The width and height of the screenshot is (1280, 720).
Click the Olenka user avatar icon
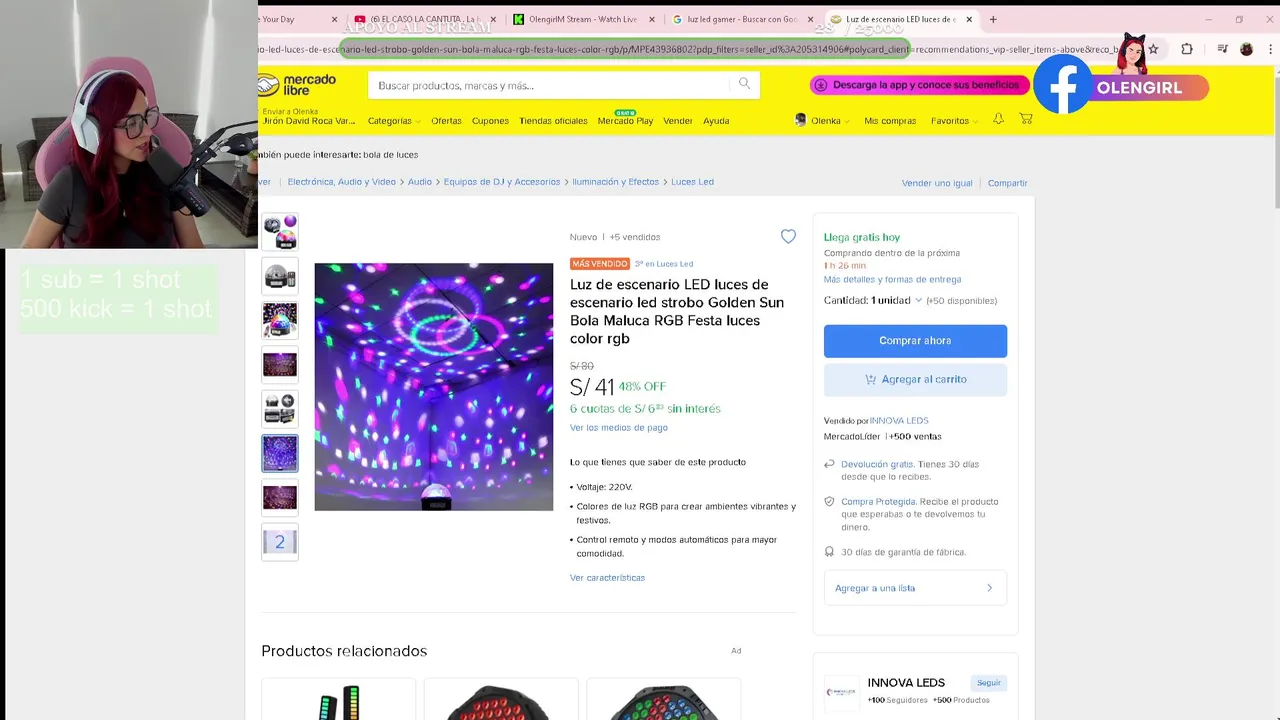point(800,120)
